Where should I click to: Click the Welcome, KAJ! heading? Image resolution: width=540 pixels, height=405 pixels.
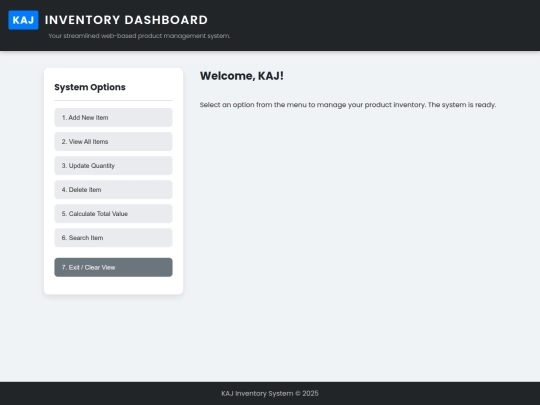pyautogui.click(x=242, y=76)
